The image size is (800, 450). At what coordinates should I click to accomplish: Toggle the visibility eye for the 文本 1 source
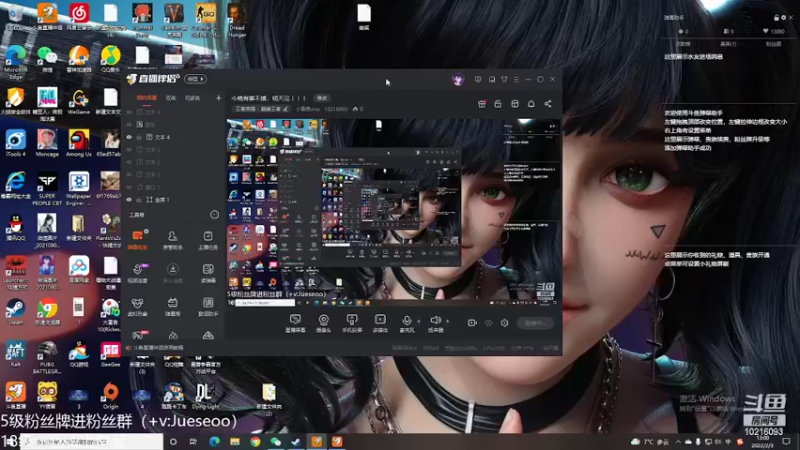pos(129,174)
